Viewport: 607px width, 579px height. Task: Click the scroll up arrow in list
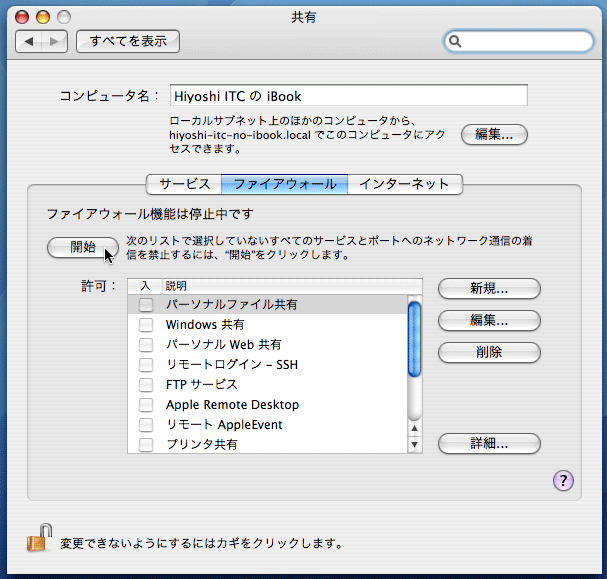pos(414,429)
